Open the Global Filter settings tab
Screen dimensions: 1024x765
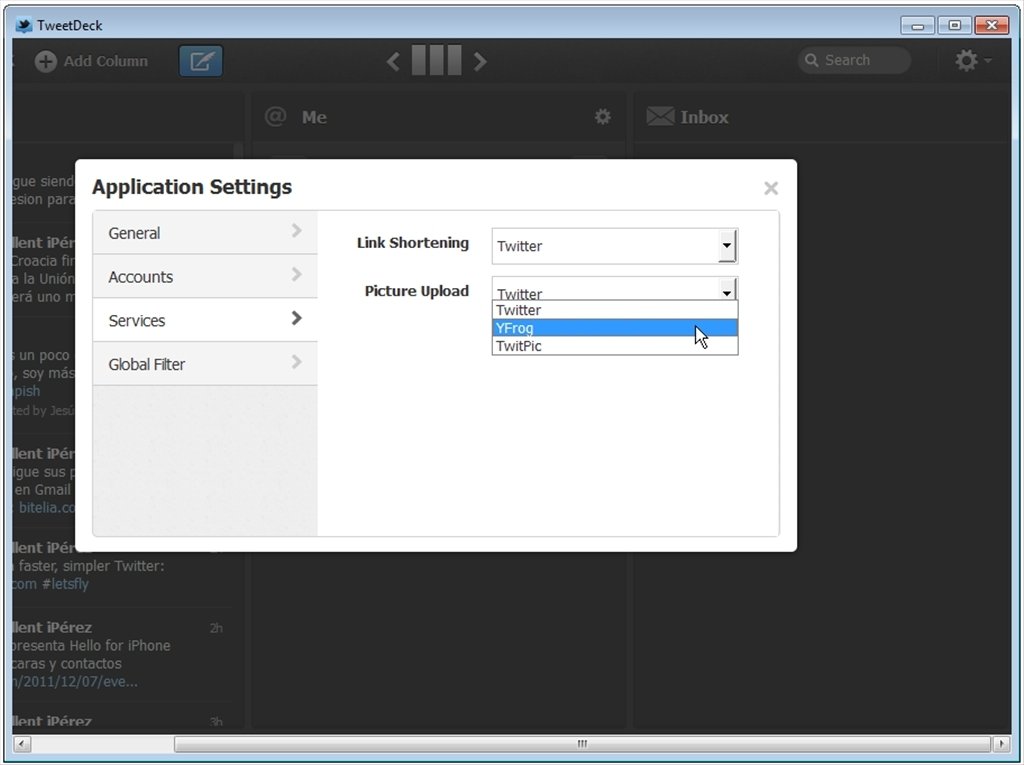[x=205, y=364]
